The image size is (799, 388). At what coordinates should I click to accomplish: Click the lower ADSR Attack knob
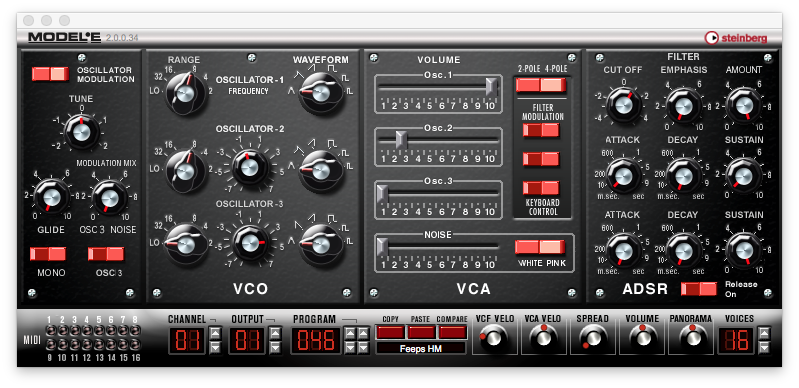623,250
